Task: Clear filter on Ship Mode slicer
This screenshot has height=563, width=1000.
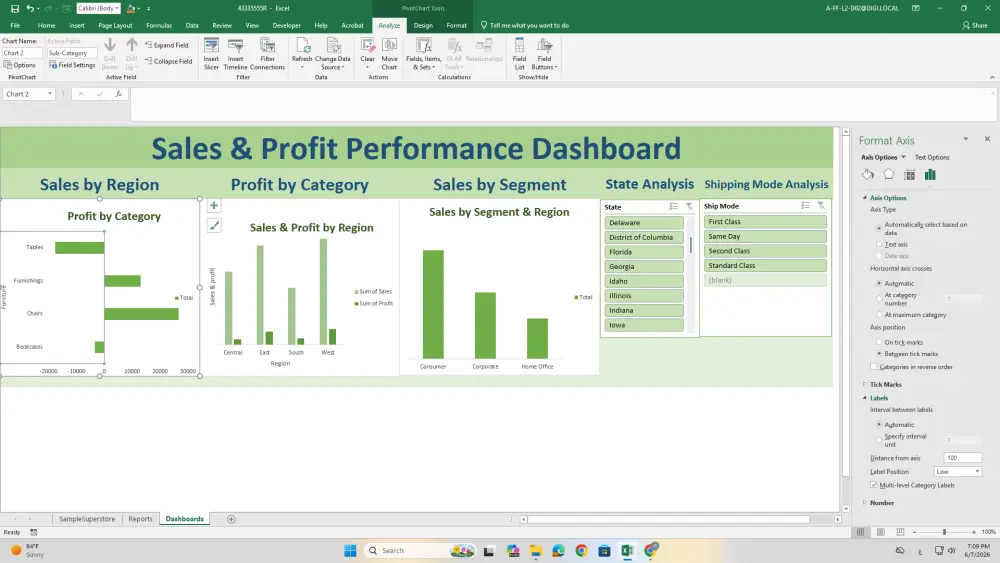Action: (821, 205)
